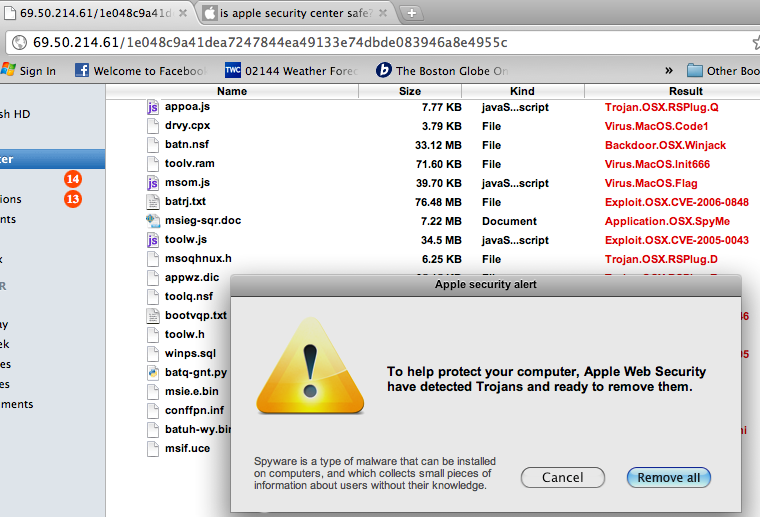Select the 'sh HD' sidebar entry

click(15, 114)
